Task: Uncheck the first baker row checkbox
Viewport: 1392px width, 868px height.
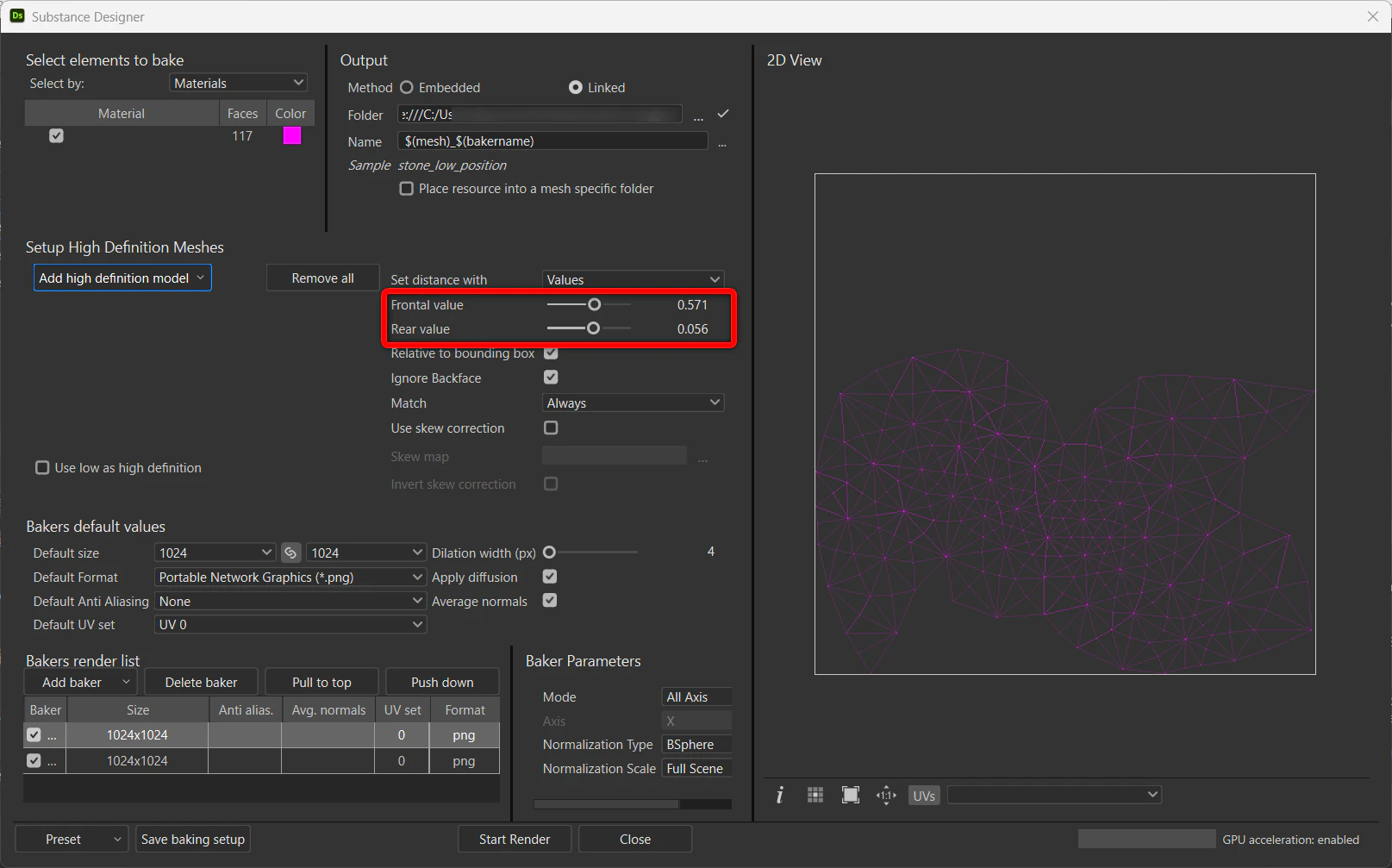Action: click(34, 735)
